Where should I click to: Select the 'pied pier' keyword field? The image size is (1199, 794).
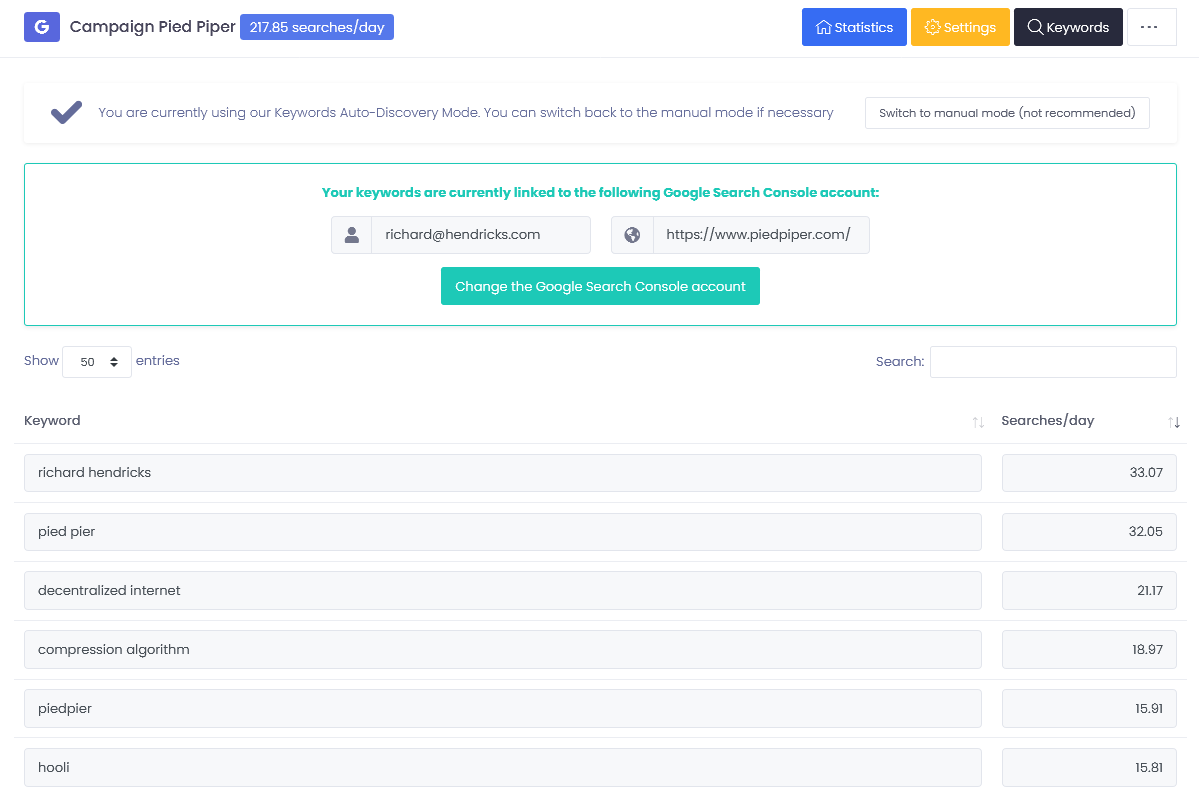(502, 532)
